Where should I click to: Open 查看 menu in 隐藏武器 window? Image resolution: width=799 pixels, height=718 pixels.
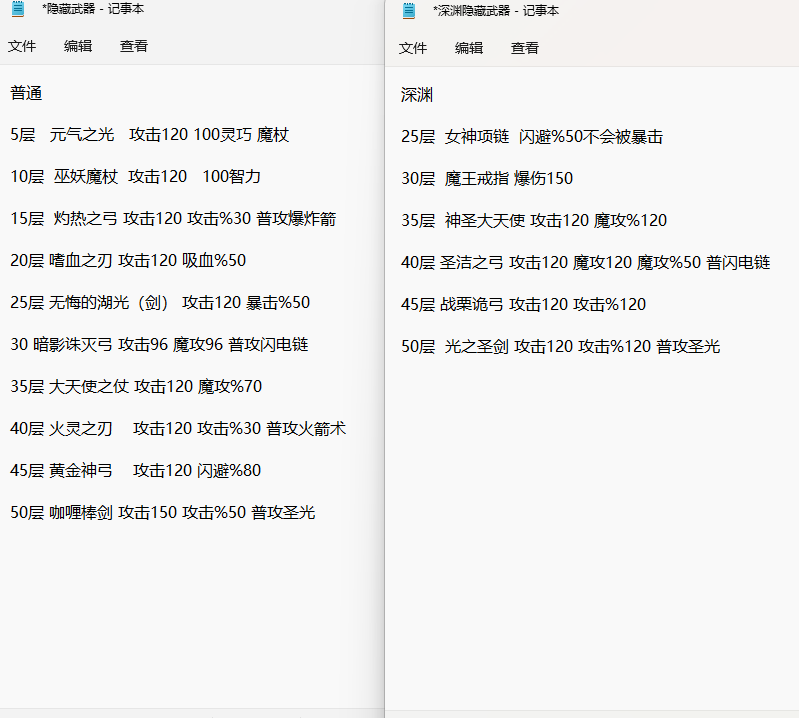pos(134,46)
